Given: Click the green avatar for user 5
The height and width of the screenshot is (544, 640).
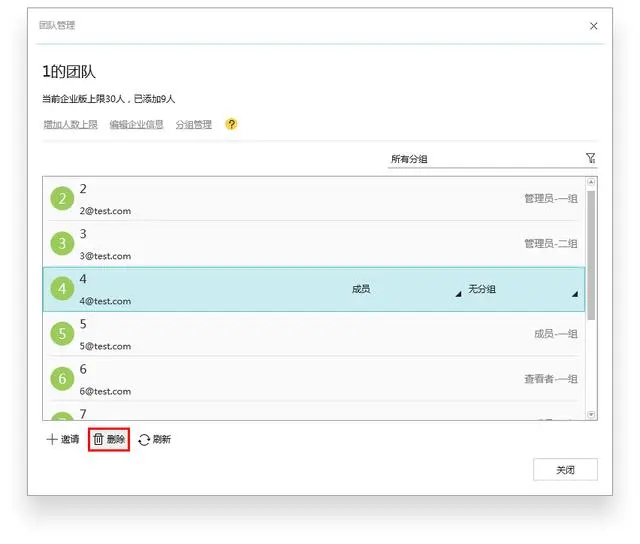Looking at the screenshot, I should click(62, 333).
